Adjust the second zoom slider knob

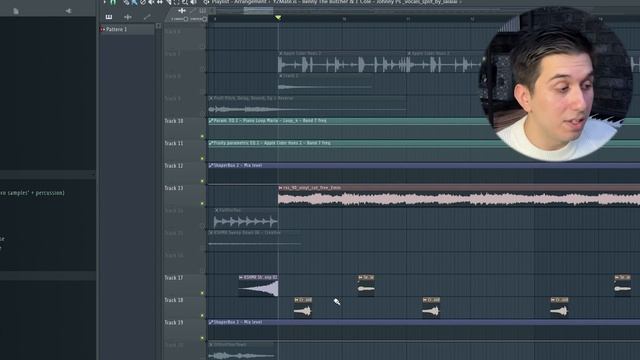click(x=204, y=19)
